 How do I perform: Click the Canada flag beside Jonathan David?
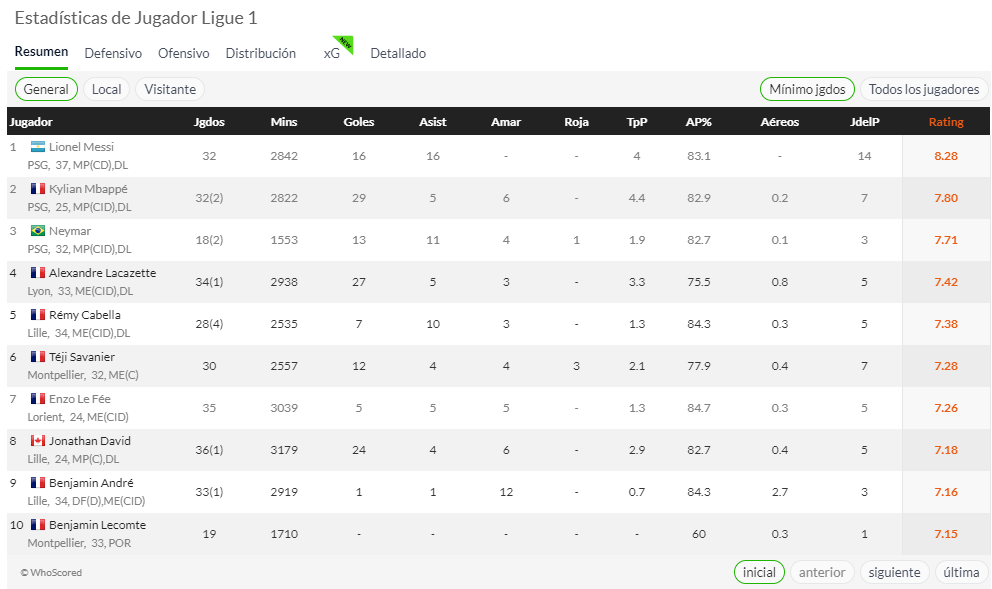[x=38, y=441]
